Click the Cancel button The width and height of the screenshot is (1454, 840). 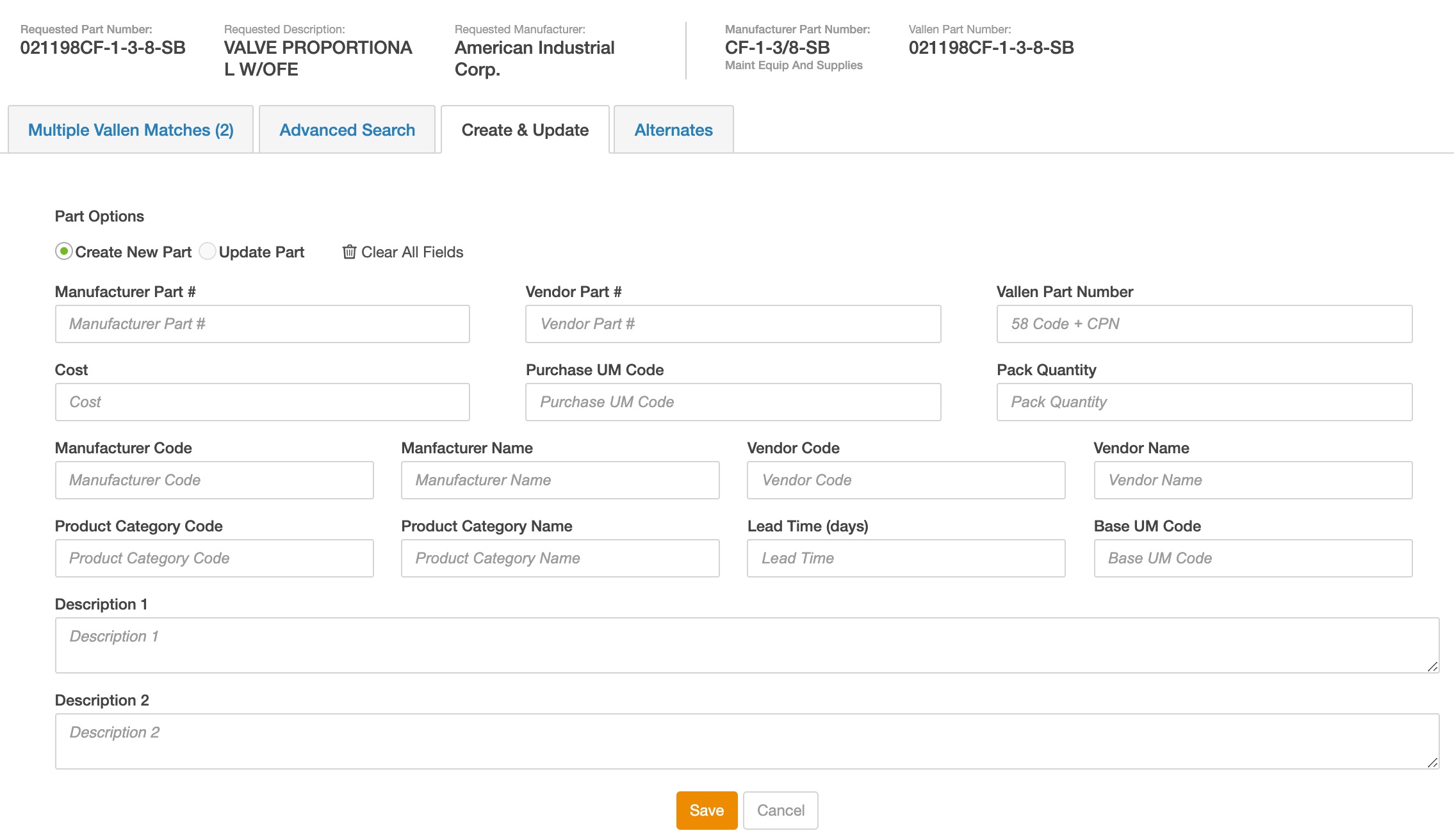[x=780, y=811]
